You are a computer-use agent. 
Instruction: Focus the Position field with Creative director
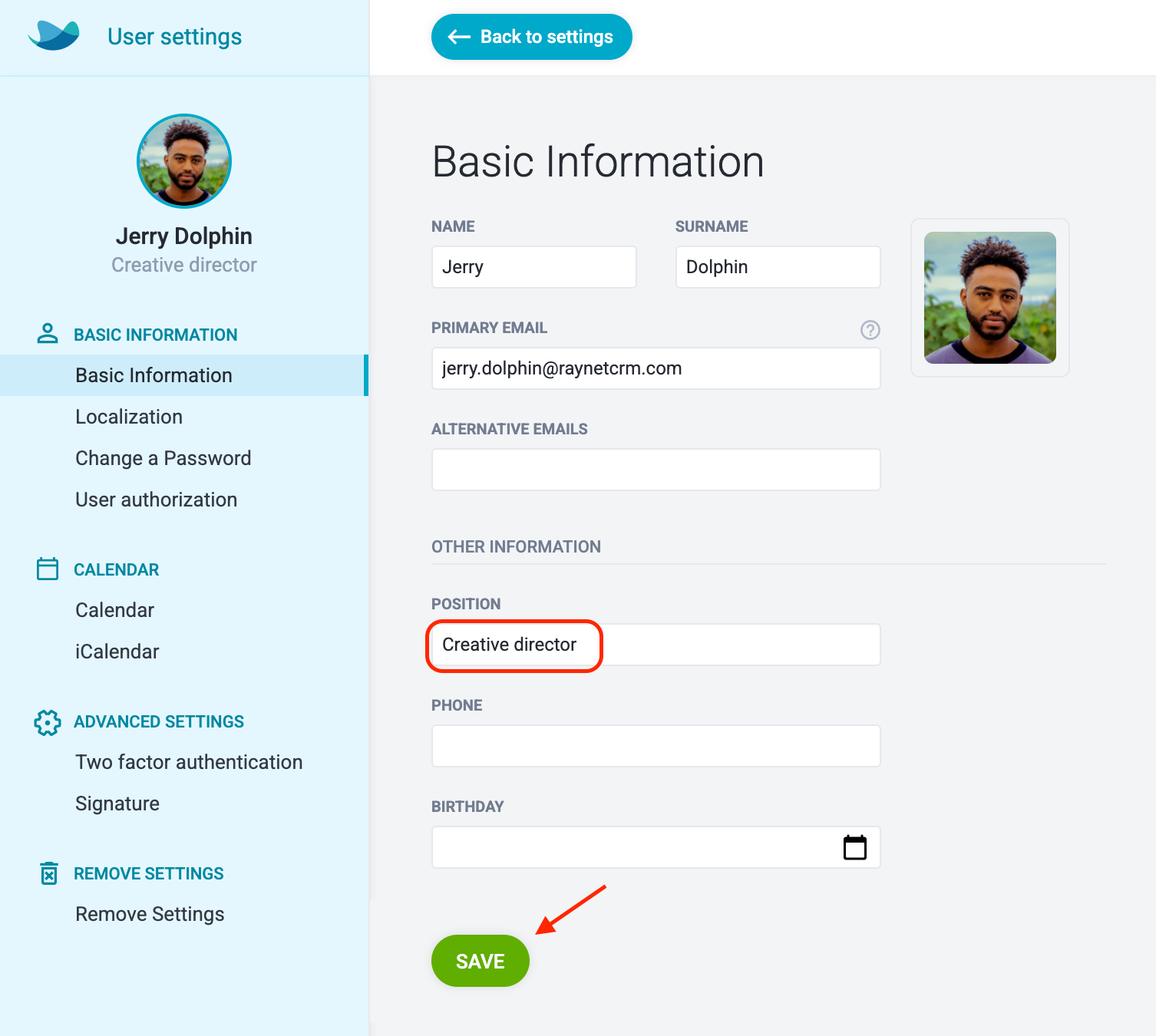point(656,645)
